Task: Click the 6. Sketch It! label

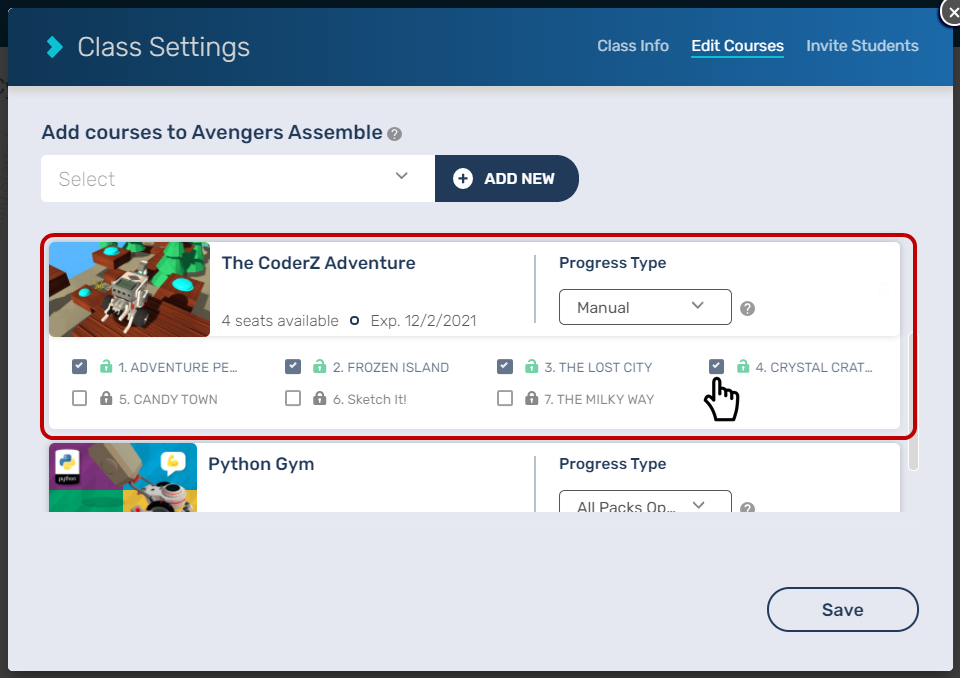Action: click(x=370, y=399)
